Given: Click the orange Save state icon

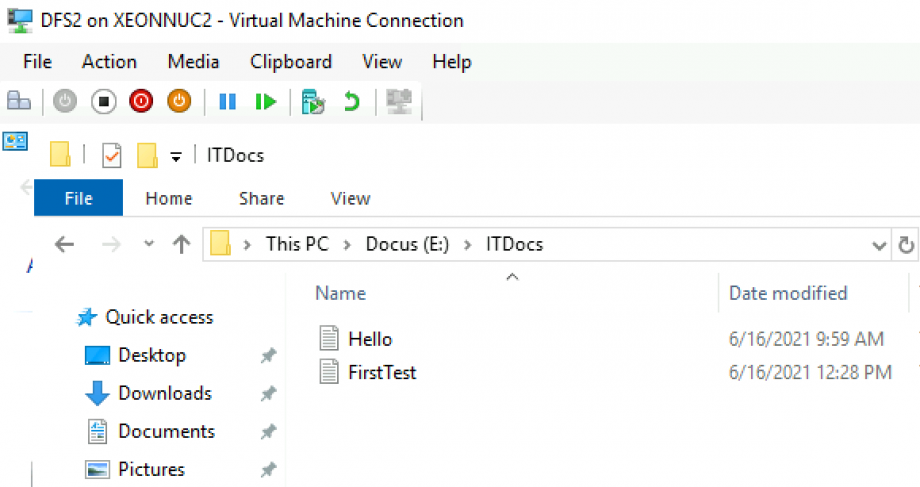Looking at the screenshot, I should pyautogui.click(x=177, y=101).
